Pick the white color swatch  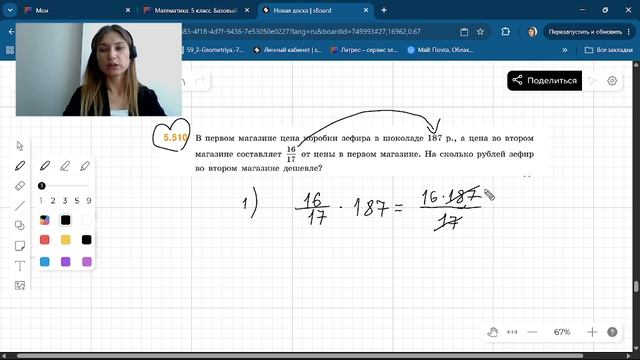tap(87, 220)
